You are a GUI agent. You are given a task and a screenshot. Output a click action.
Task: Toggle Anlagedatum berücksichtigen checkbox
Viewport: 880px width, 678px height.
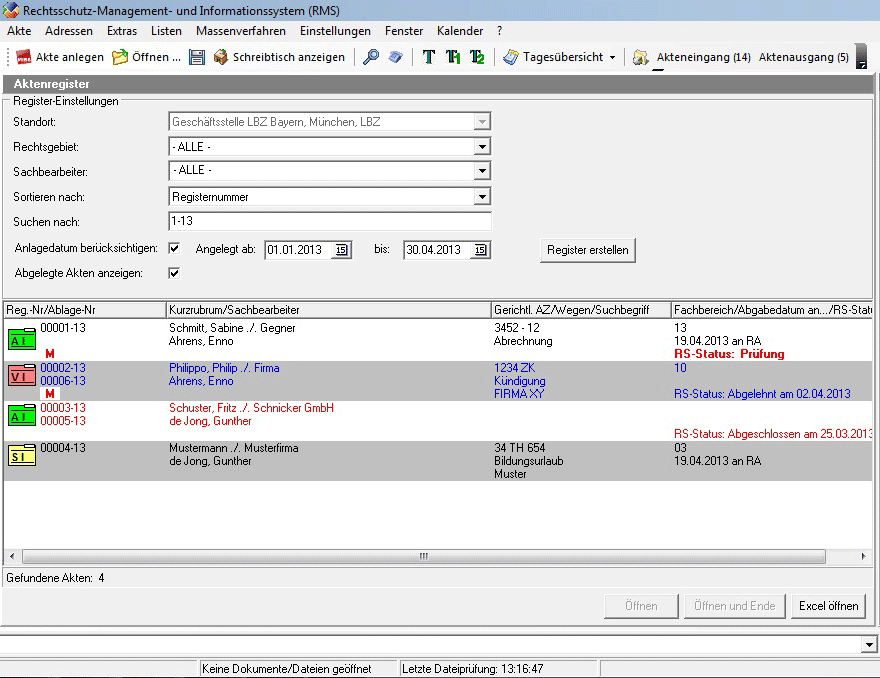[x=174, y=248]
